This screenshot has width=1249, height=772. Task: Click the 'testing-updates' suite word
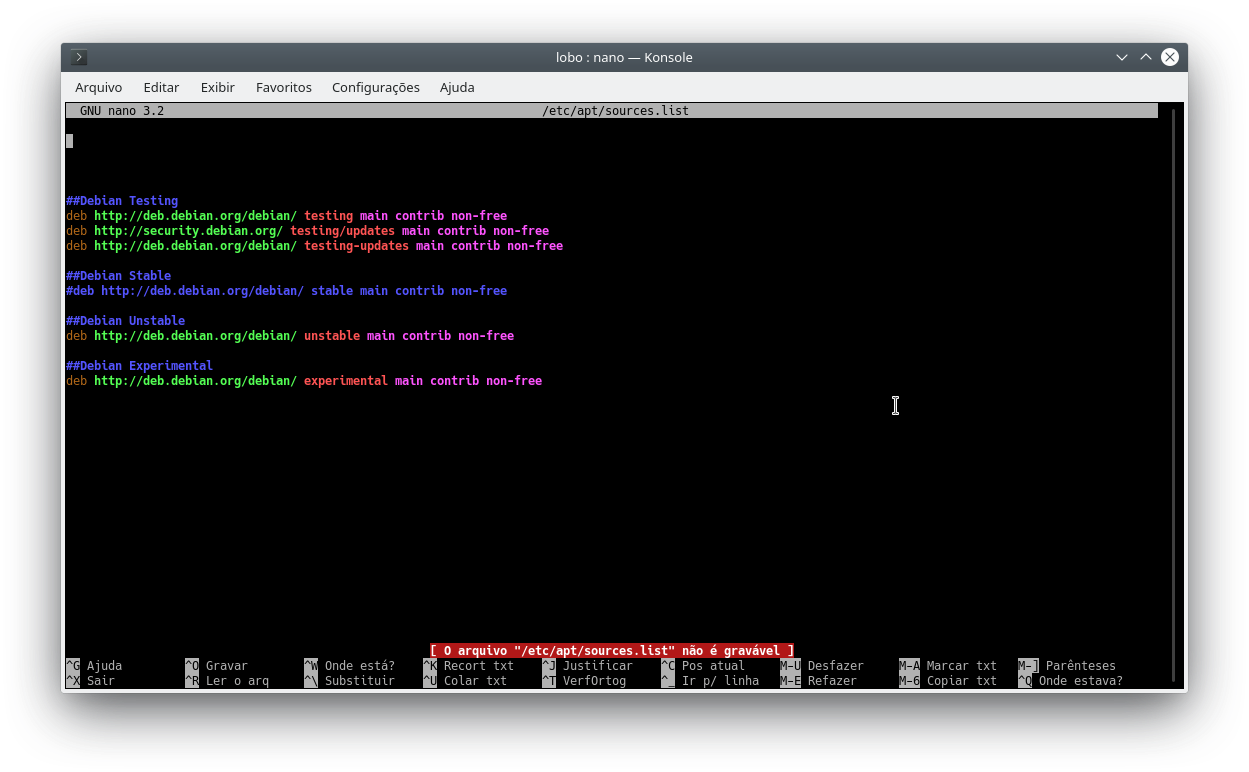[x=356, y=246]
